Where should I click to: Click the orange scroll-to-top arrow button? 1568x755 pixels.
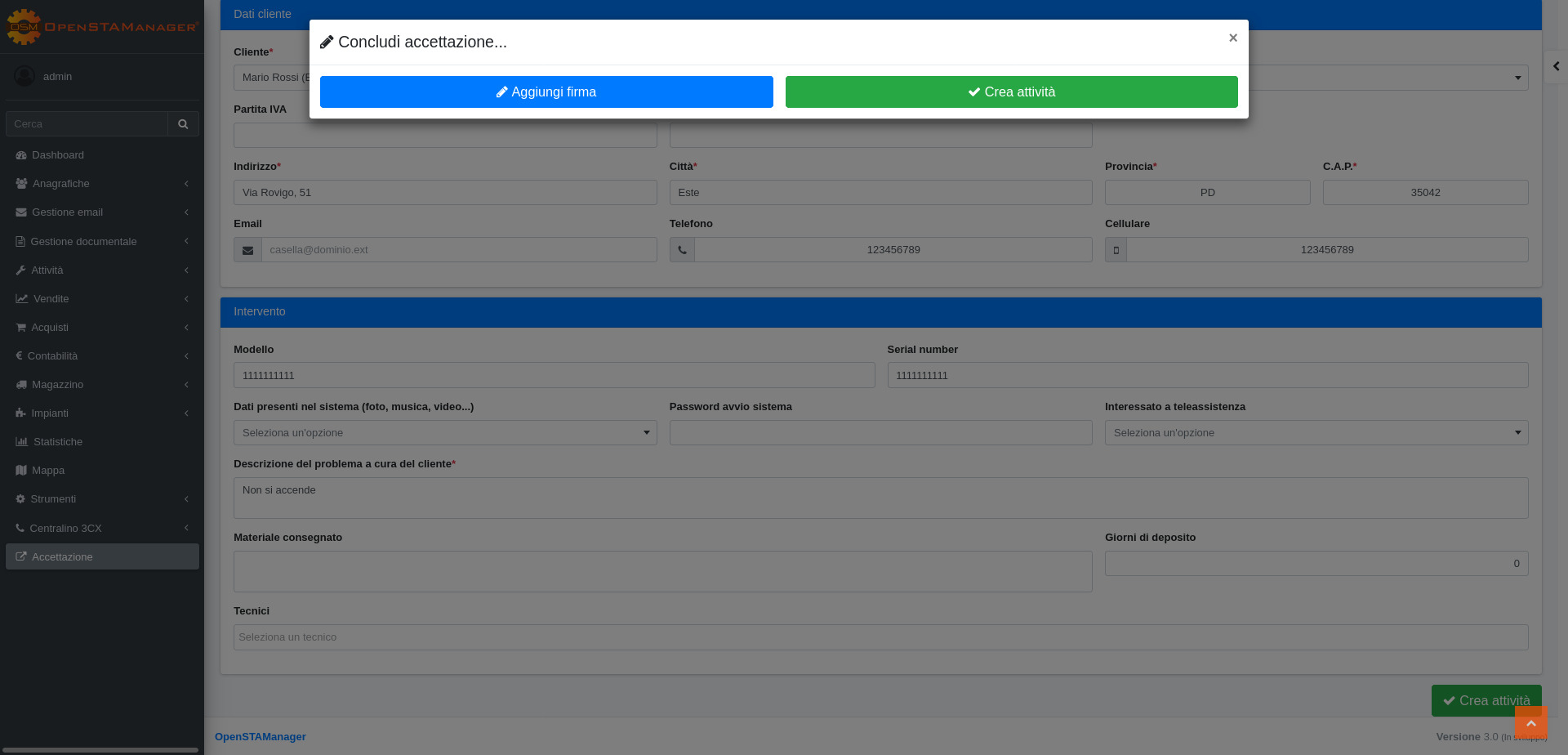click(1530, 723)
